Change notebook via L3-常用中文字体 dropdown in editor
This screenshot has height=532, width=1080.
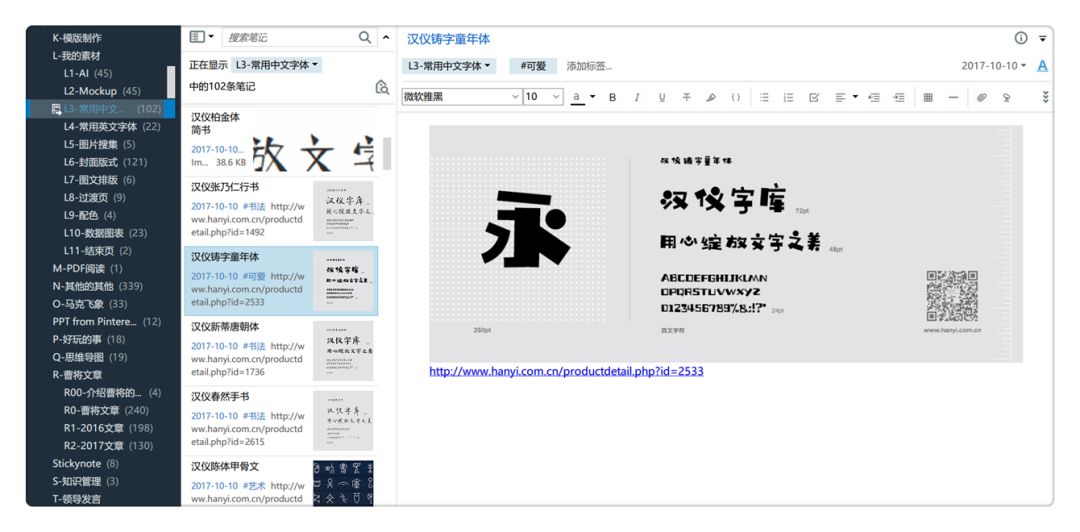(449, 66)
